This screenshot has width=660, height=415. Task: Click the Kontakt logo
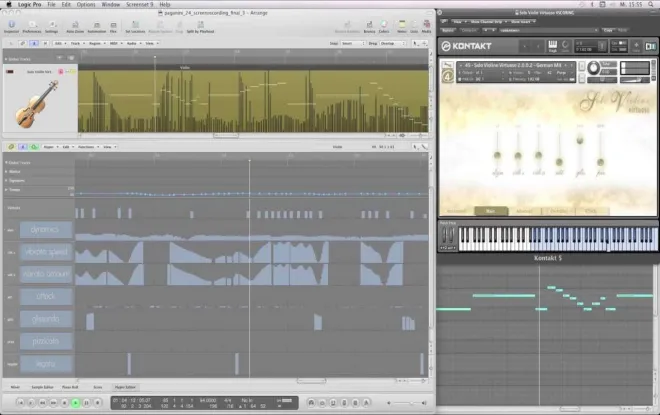(466, 46)
